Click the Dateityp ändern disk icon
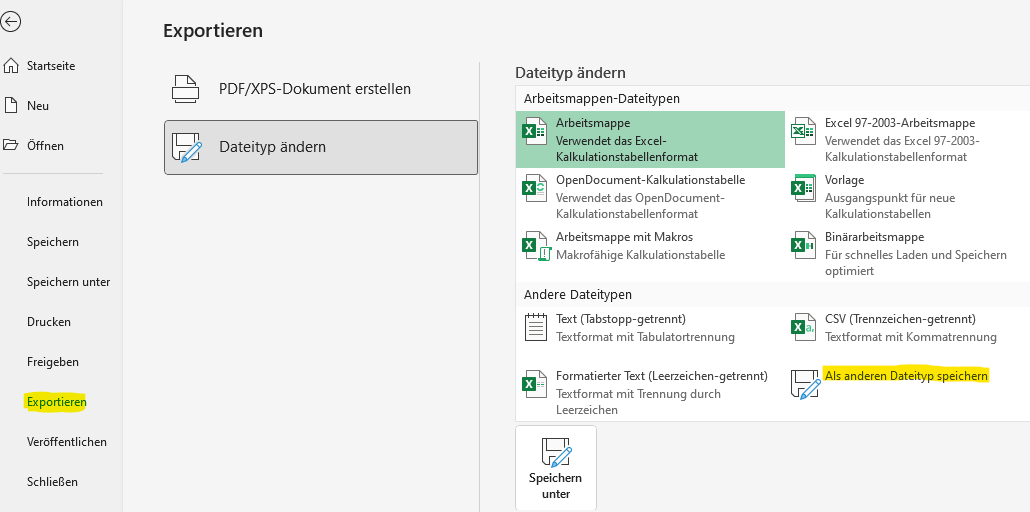This screenshot has height=512, width=1030. (185, 147)
